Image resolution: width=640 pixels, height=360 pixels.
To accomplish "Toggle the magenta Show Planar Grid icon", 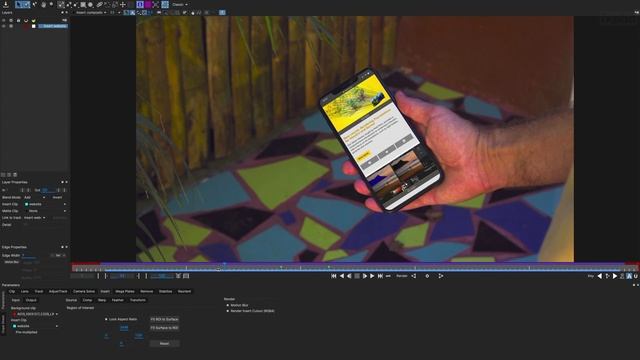I will tap(148, 4).
